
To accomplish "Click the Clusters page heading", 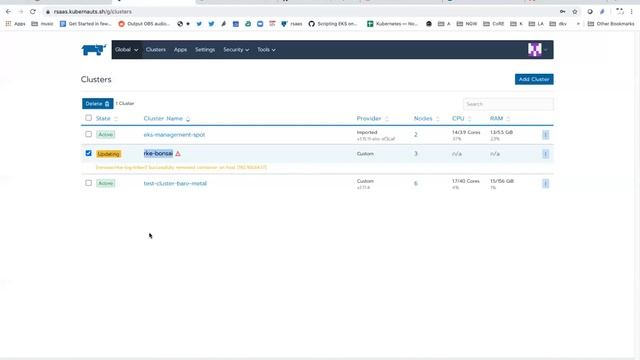I will click(x=96, y=79).
